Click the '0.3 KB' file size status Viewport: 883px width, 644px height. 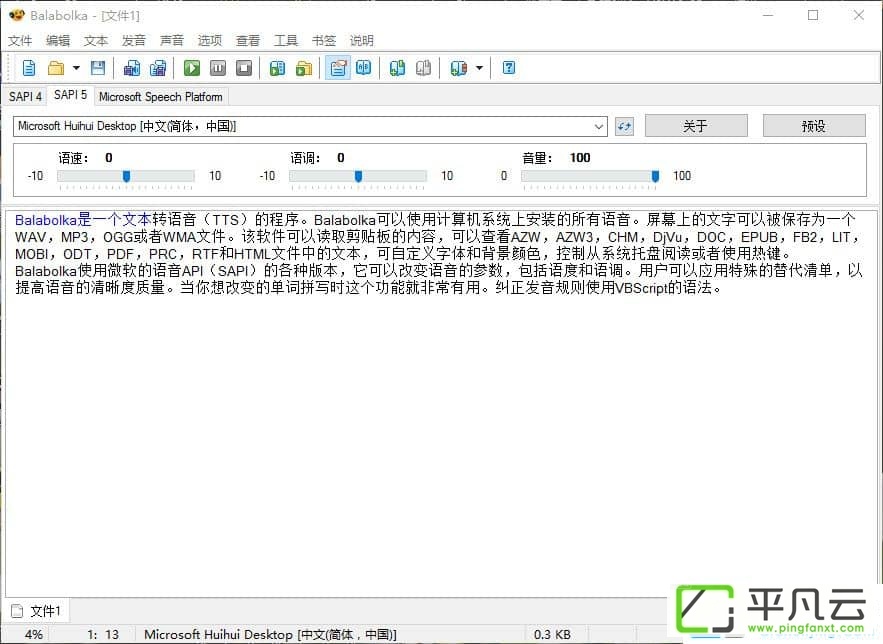coord(552,634)
